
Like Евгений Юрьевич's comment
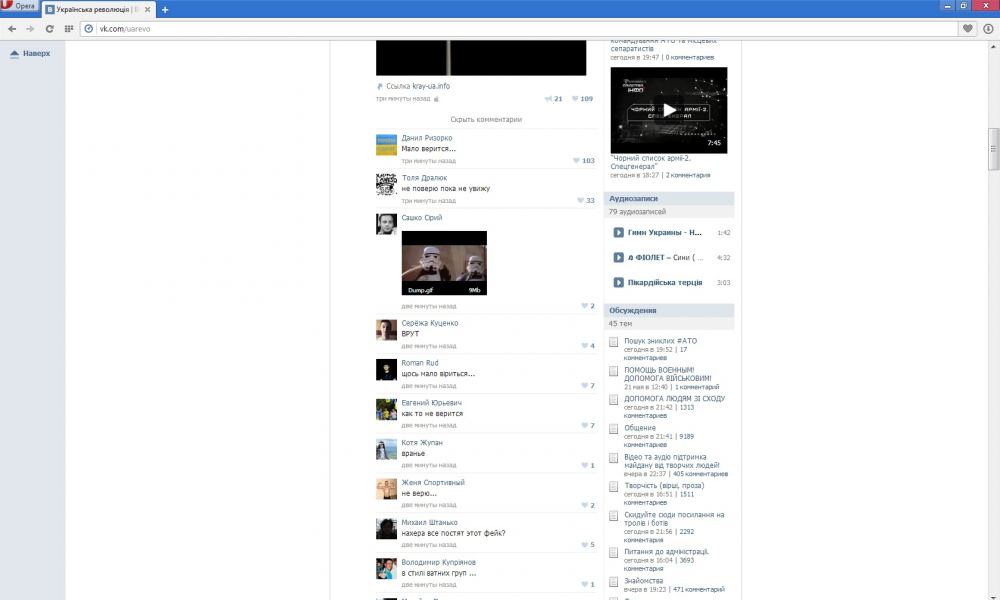click(x=588, y=425)
